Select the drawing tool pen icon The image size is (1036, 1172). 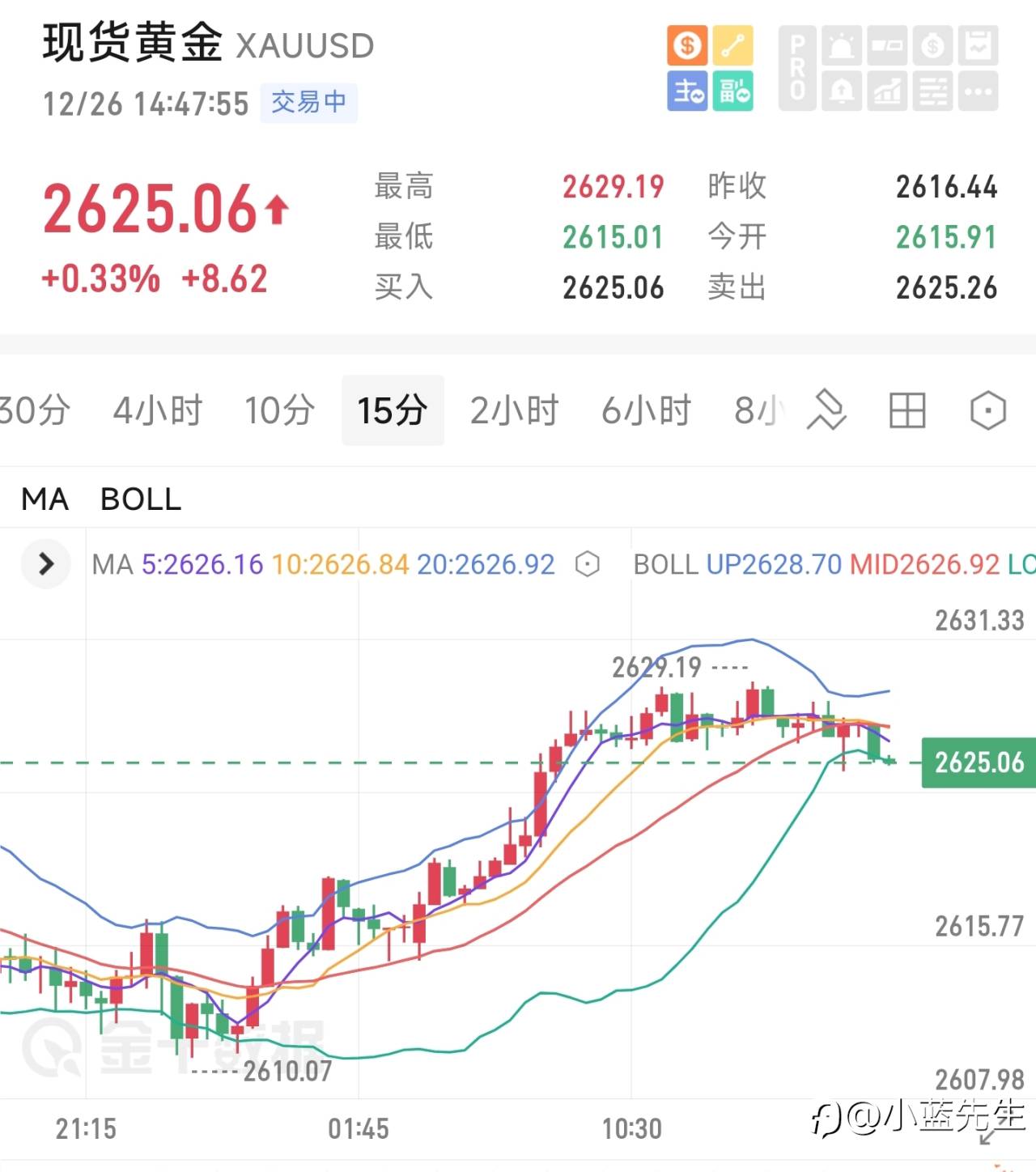(x=826, y=410)
